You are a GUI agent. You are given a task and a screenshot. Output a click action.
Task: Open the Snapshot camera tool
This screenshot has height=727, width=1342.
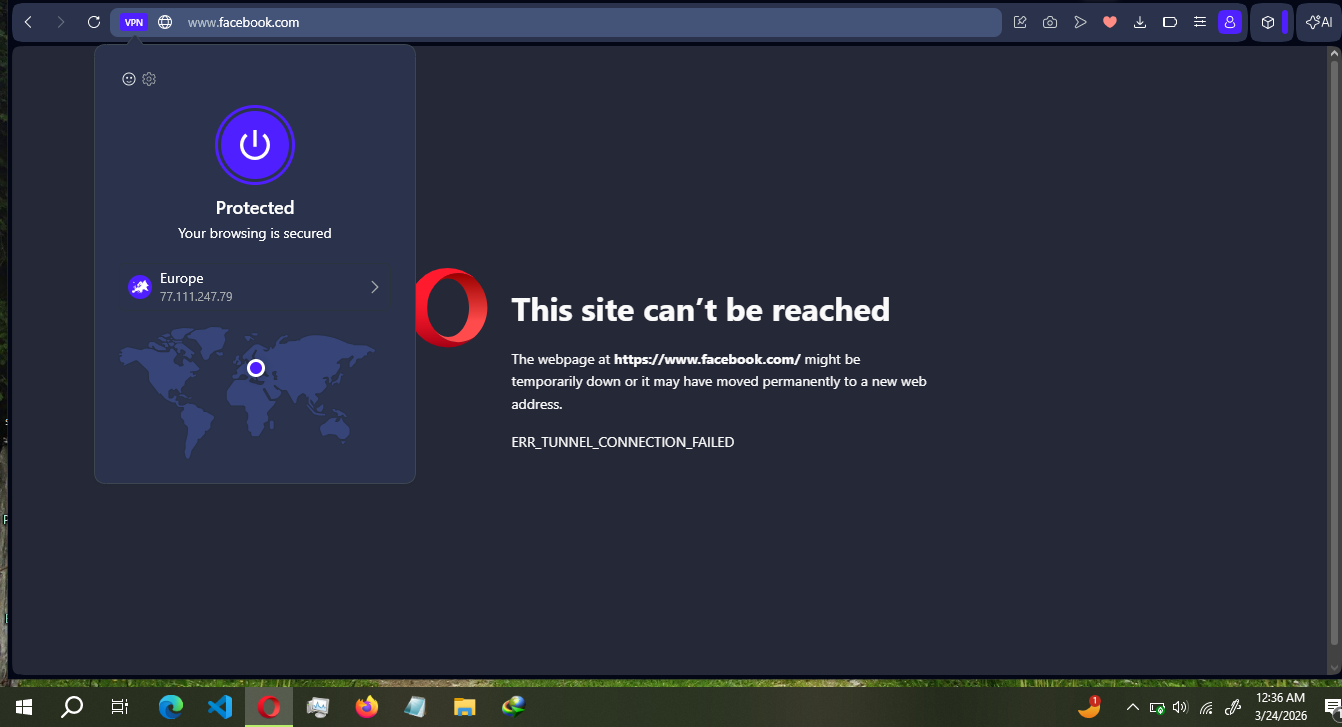[1049, 21]
